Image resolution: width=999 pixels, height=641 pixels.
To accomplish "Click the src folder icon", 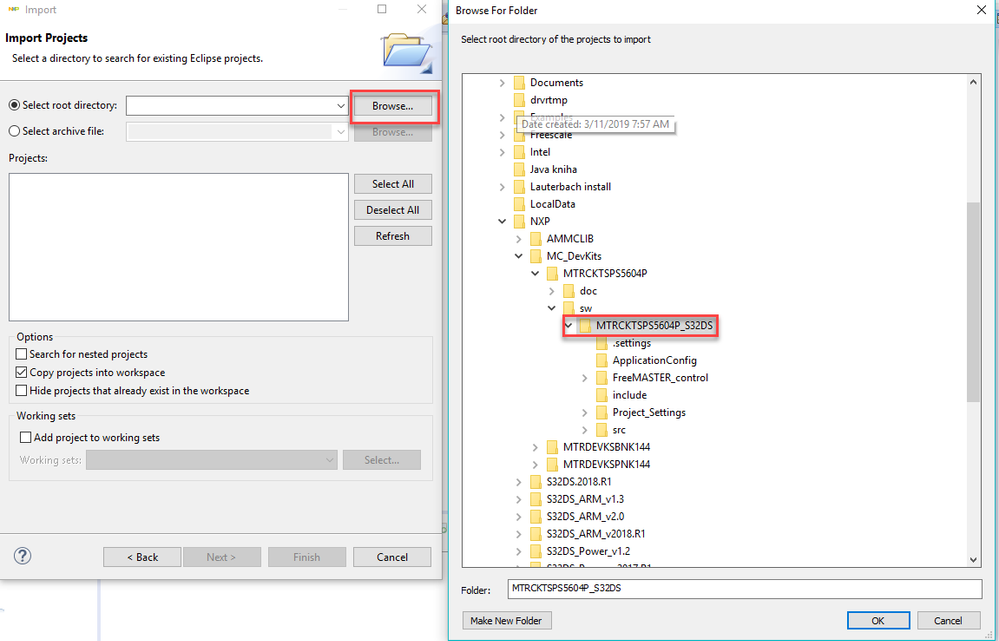I will tap(602, 430).
